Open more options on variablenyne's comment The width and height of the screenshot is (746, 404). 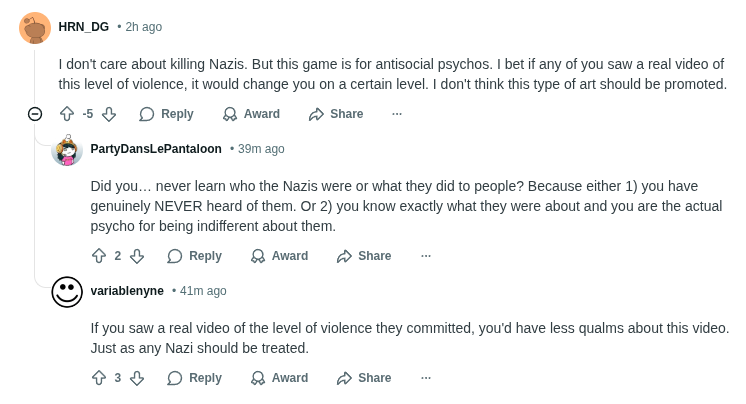425,378
